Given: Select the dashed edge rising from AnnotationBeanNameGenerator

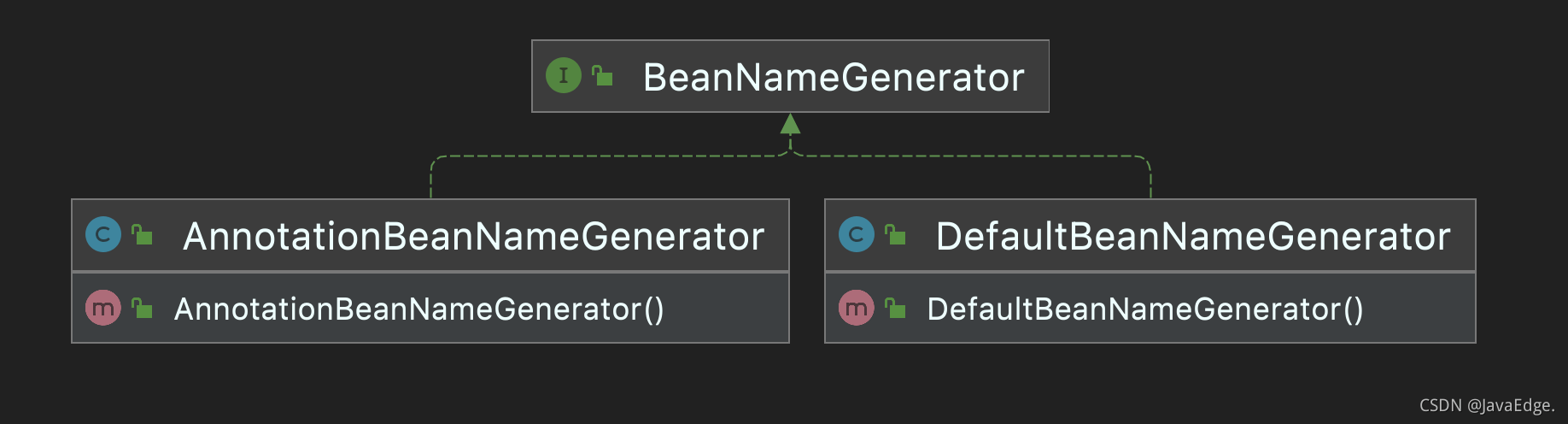Looking at the screenshot, I should [x=598, y=156].
